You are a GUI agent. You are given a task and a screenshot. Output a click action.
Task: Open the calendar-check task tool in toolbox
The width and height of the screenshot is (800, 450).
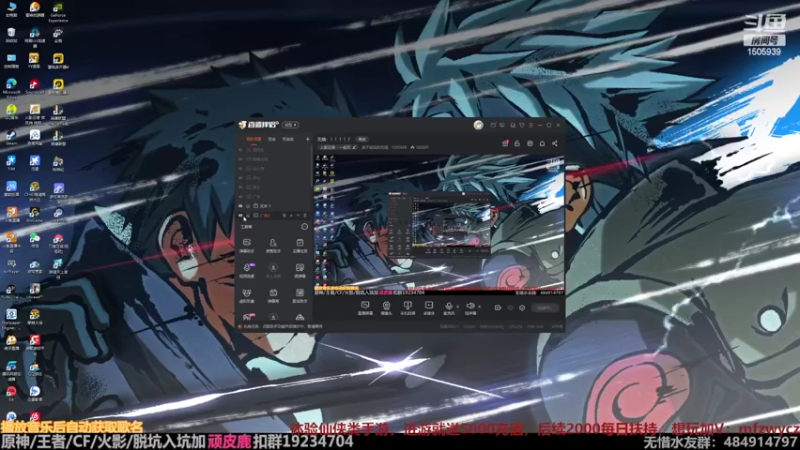(300, 244)
